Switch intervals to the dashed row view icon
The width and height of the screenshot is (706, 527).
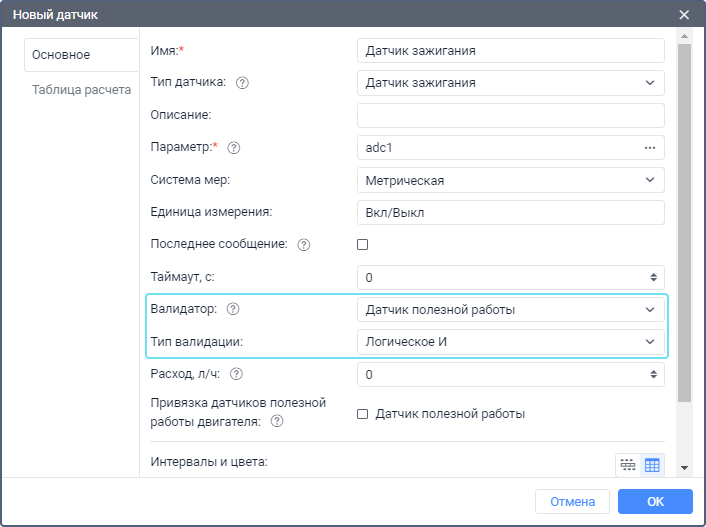point(628,464)
